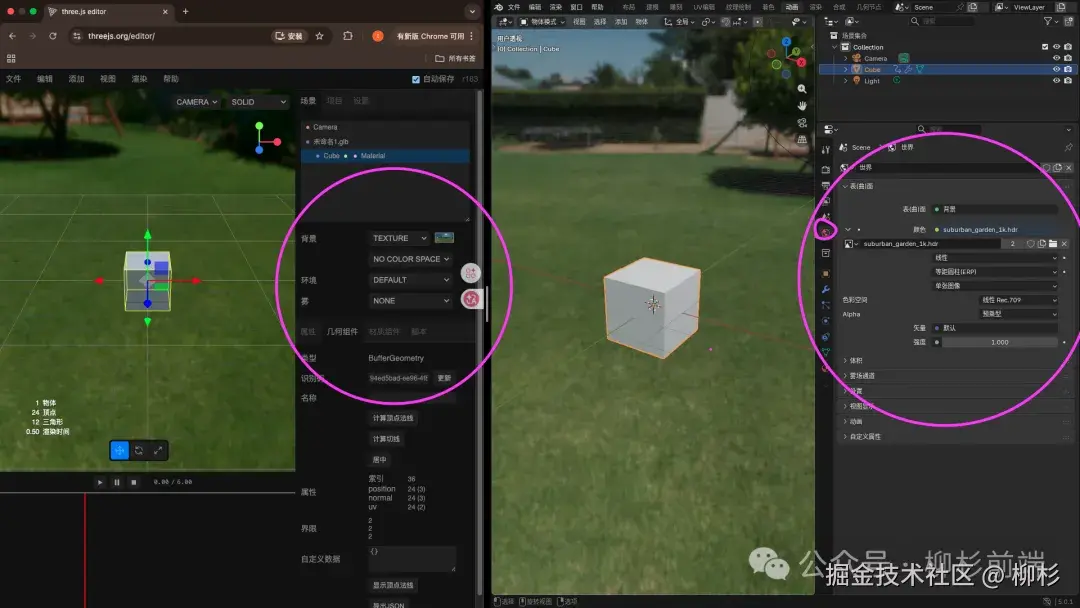Open the Physics properties tab in Blender

(825, 321)
